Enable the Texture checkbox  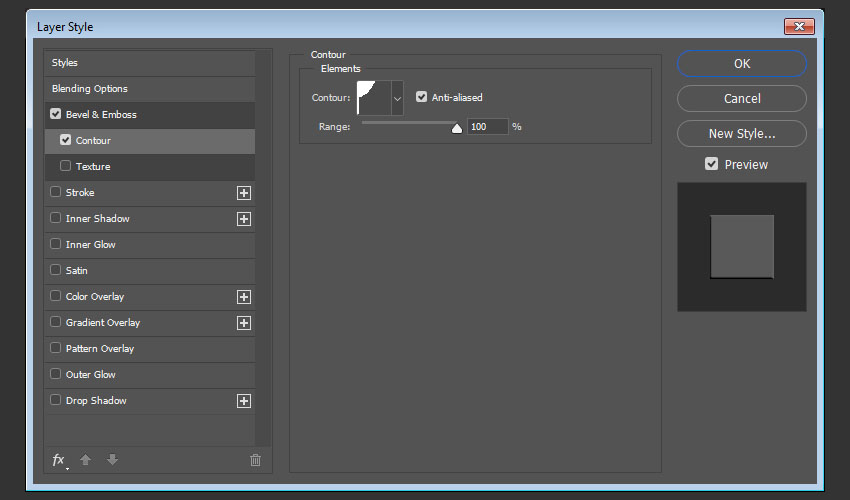pyautogui.click(x=66, y=166)
